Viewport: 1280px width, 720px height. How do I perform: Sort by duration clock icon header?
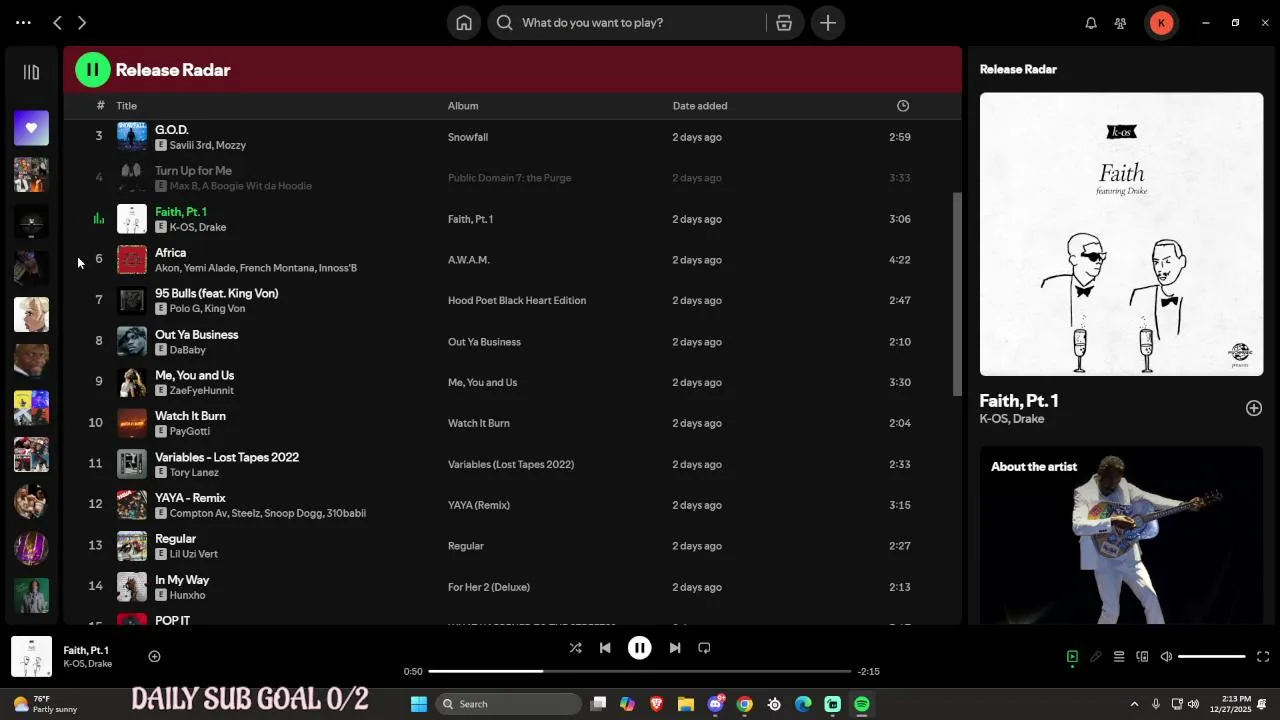point(903,106)
